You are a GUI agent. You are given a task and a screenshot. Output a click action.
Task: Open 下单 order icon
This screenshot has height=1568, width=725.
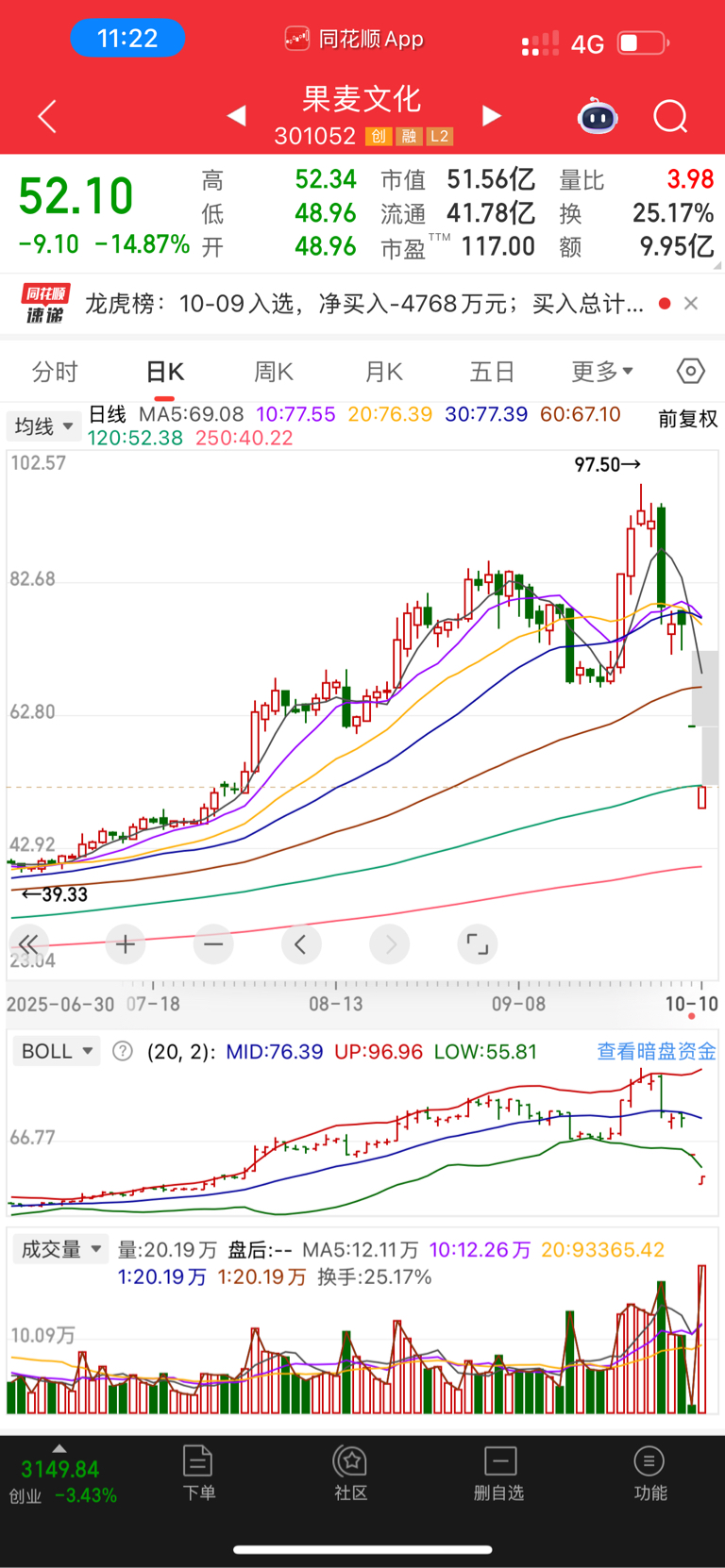tap(198, 1474)
